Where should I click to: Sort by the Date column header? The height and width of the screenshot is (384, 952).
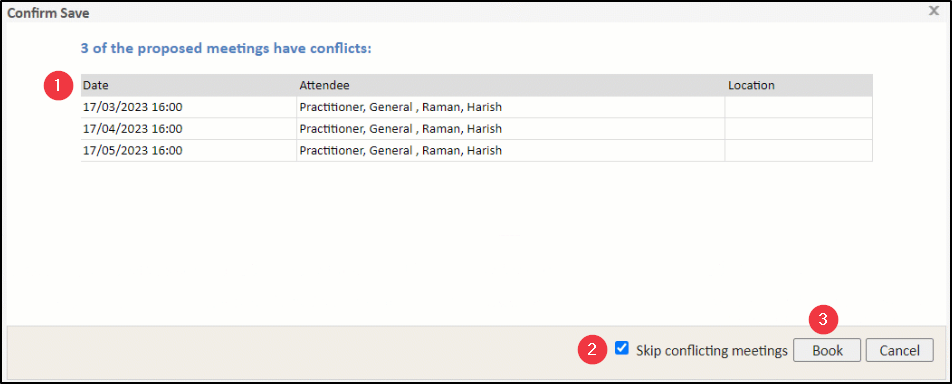pyautogui.click(x=188, y=86)
